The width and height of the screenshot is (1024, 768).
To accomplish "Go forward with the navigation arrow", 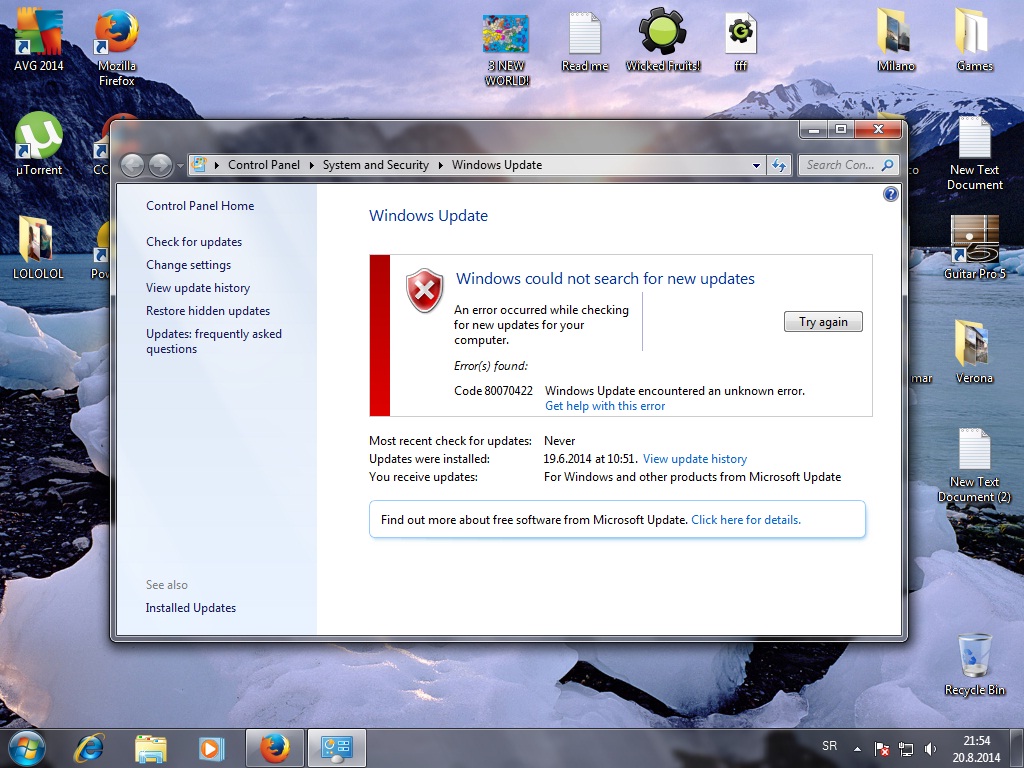I will coord(160,165).
